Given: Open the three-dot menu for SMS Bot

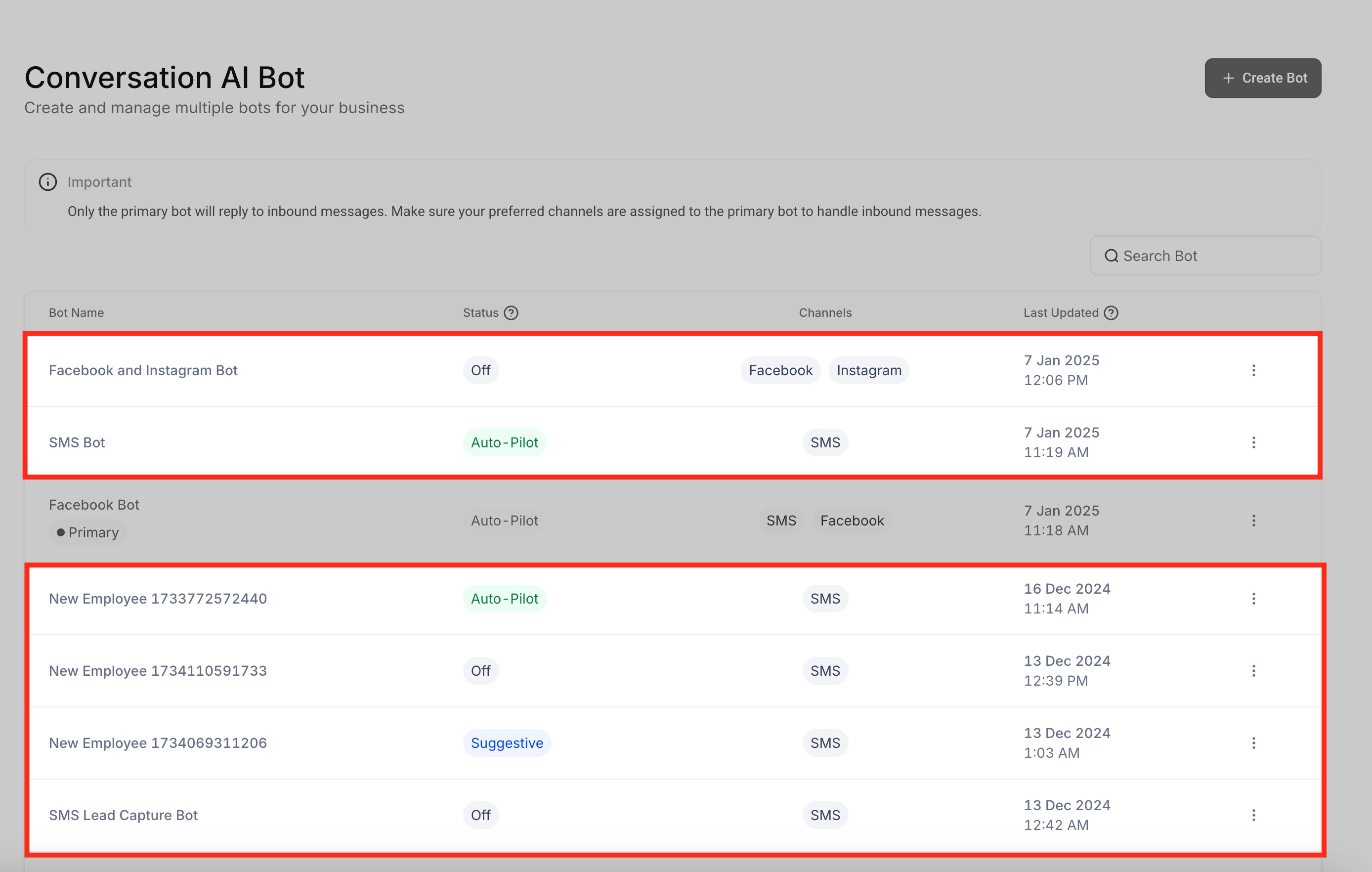Looking at the screenshot, I should 1253,442.
